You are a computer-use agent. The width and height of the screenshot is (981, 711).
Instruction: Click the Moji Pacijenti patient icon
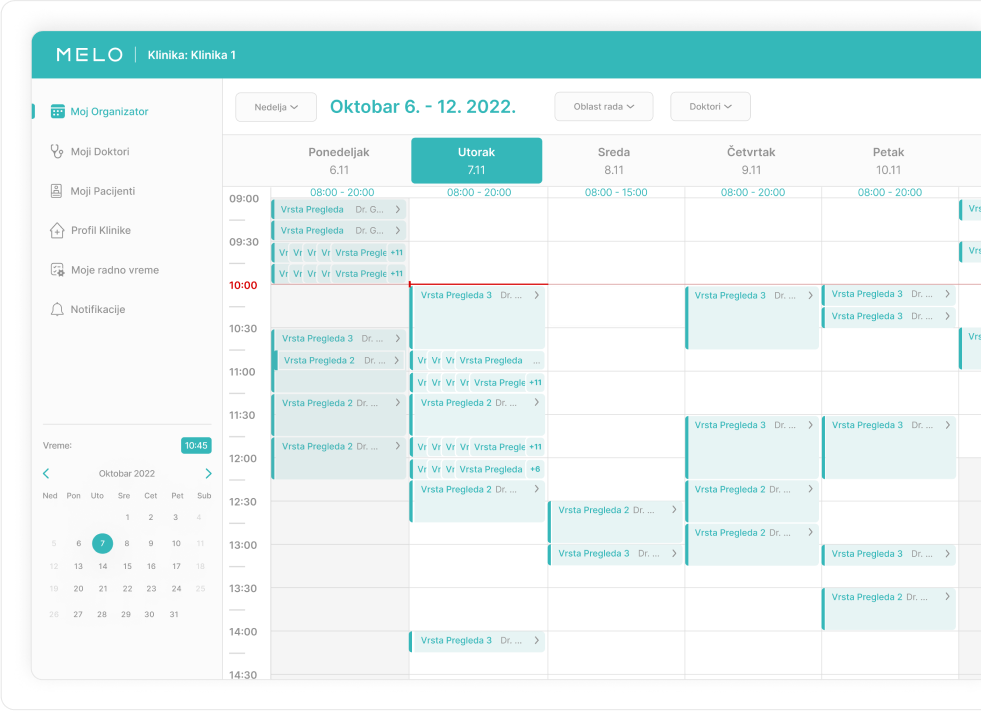57,191
